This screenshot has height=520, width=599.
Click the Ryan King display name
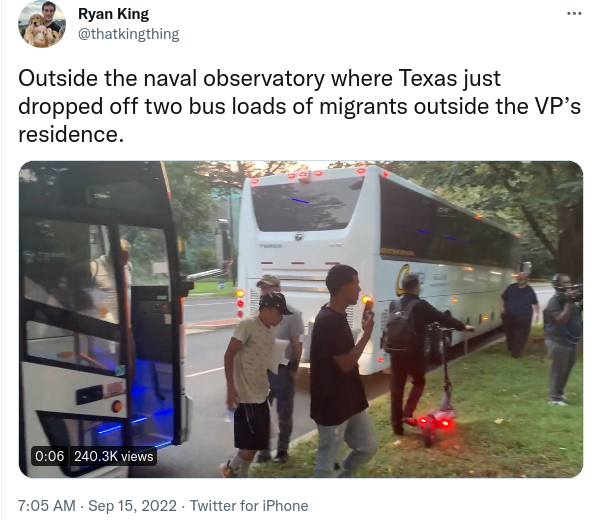[x=113, y=14]
